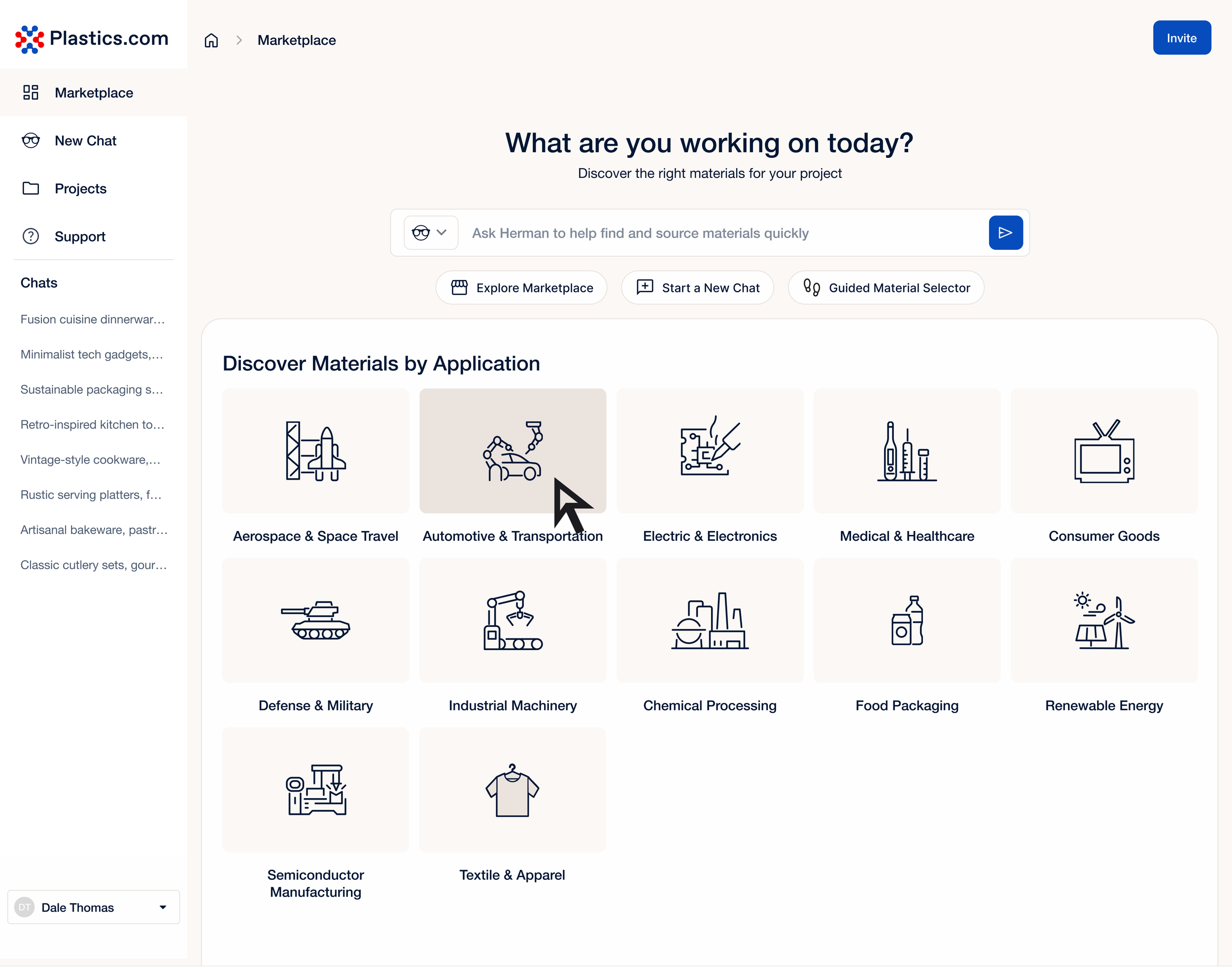Open the Aerospace & Space Travel tile

pyautogui.click(x=315, y=451)
